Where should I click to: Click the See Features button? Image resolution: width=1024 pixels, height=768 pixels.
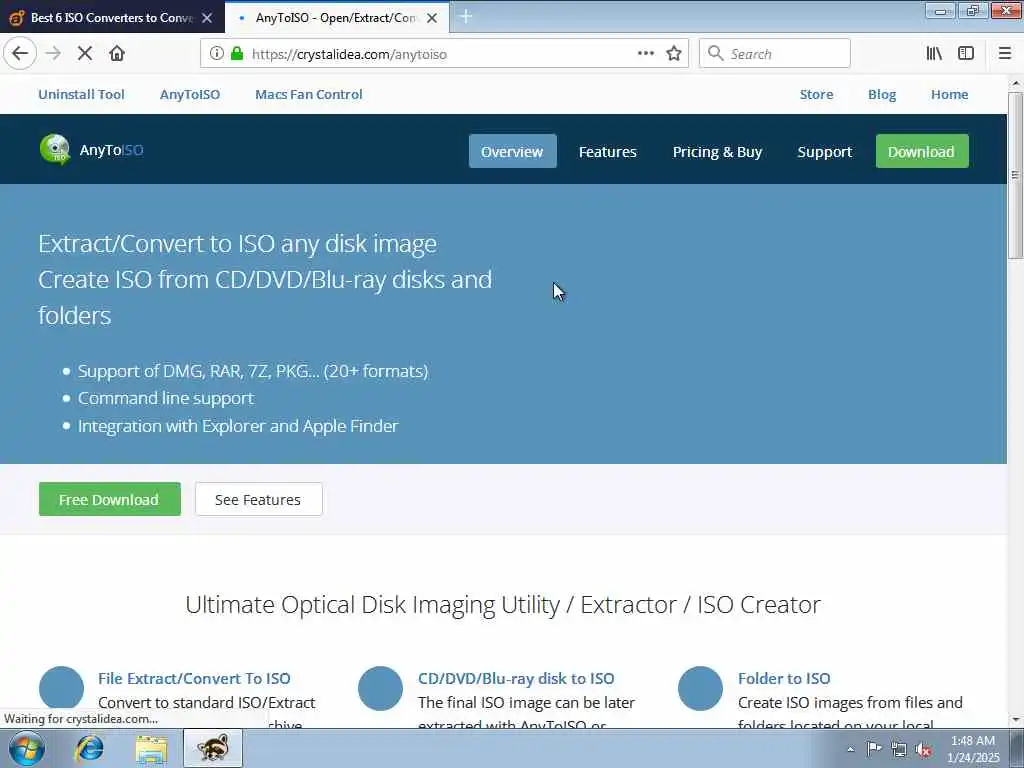pos(259,500)
